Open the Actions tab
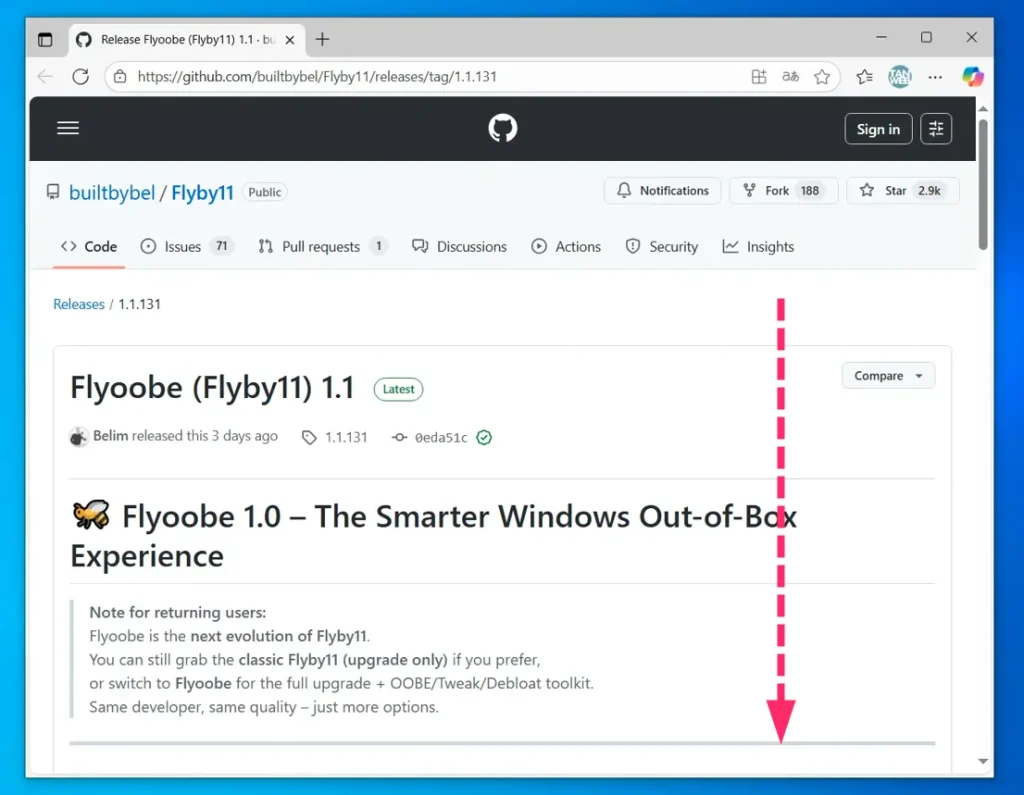Viewport: 1024px width, 795px height. pyautogui.click(x=566, y=247)
